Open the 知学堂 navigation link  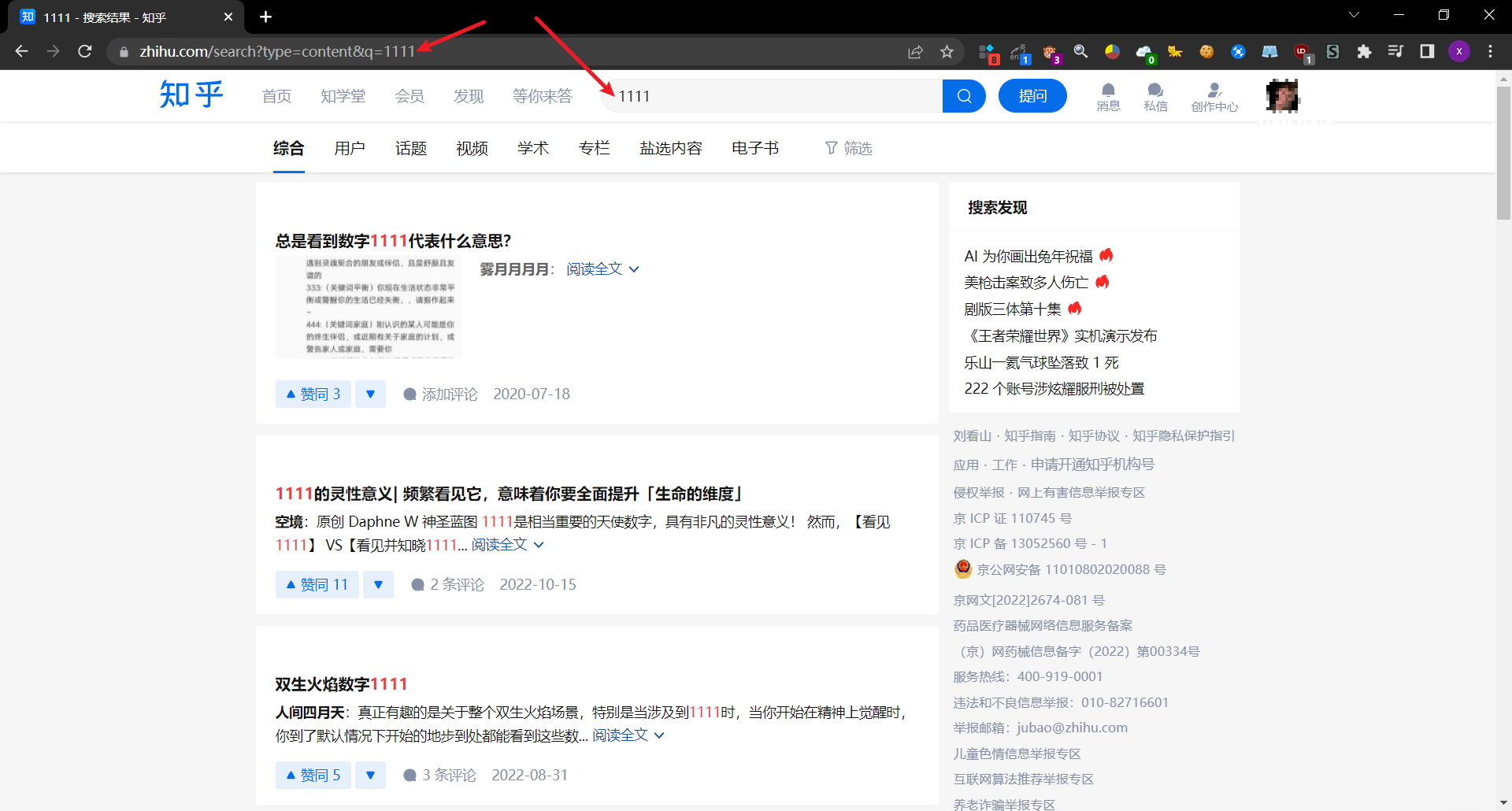point(343,96)
